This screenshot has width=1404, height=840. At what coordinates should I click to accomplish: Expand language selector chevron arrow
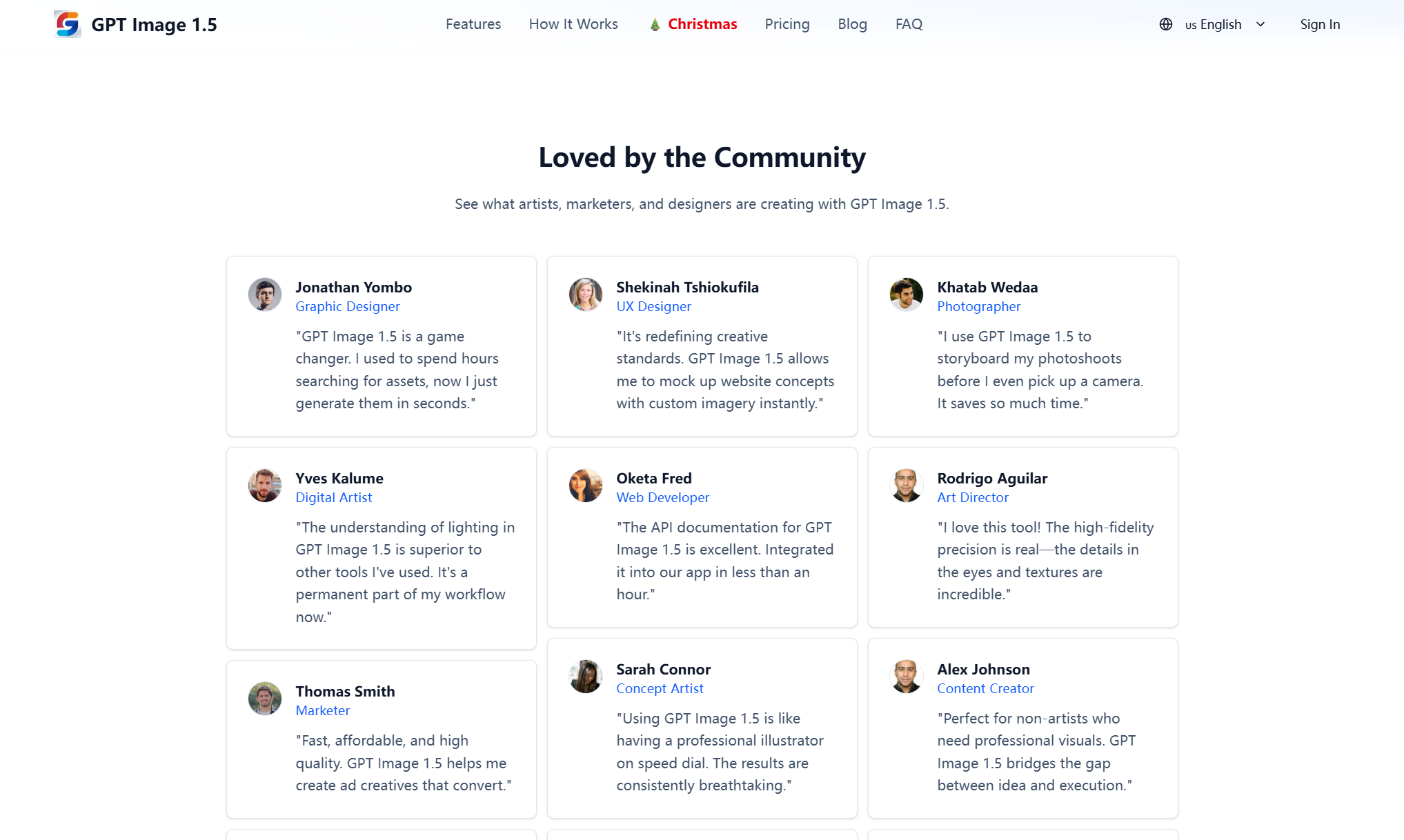click(x=1260, y=24)
